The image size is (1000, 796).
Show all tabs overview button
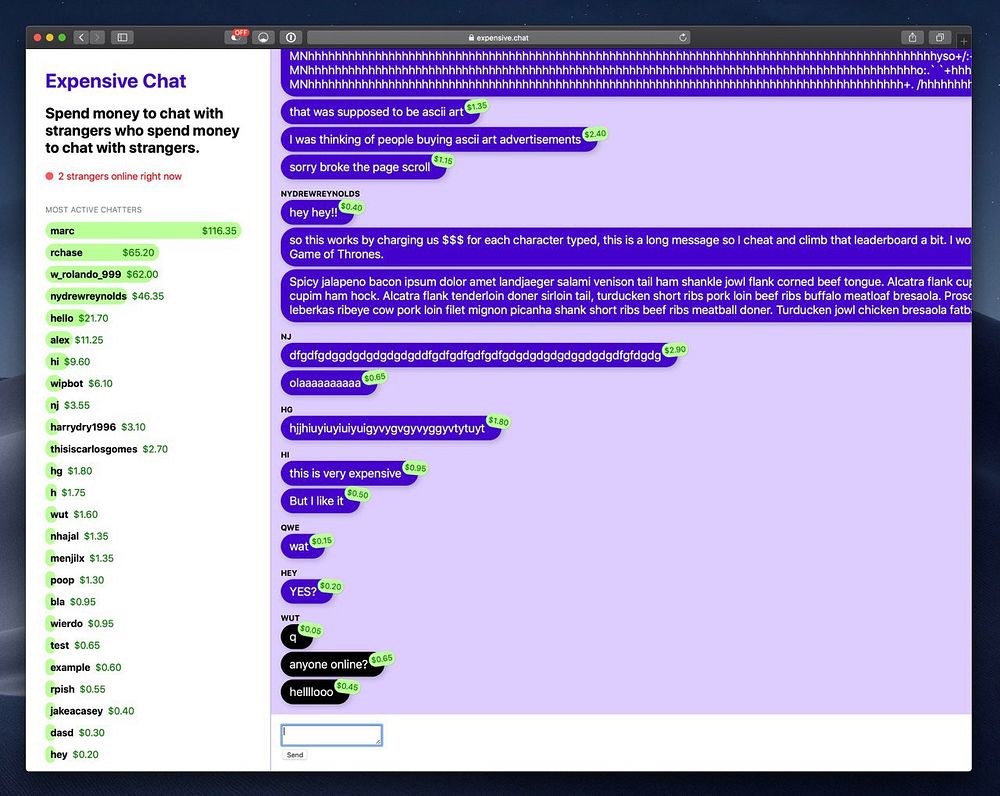pos(940,38)
